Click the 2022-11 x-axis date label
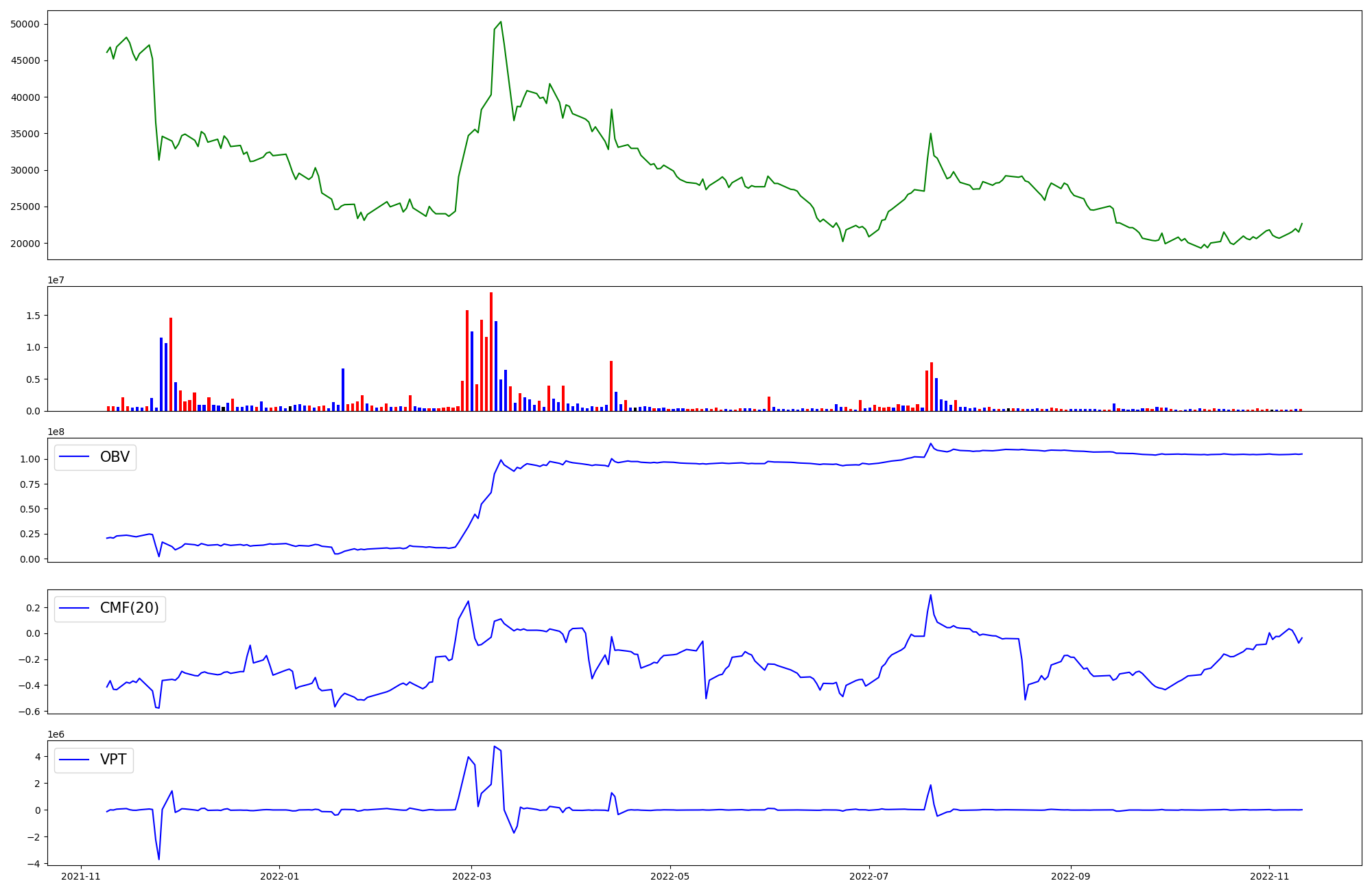Image resolution: width=1372 pixels, height=892 pixels. pyautogui.click(x=1270, y=876)
